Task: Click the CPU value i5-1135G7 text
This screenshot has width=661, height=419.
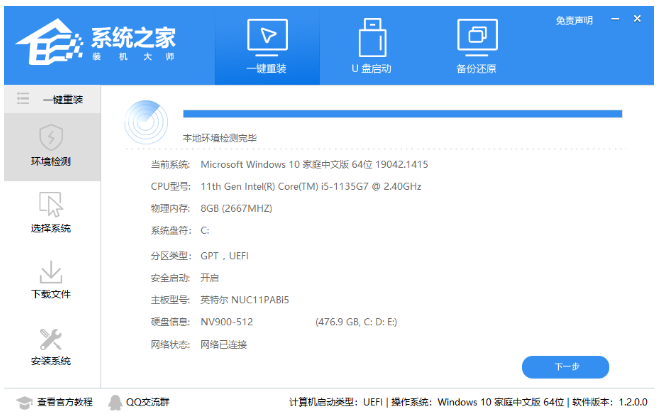Action: 311,186
